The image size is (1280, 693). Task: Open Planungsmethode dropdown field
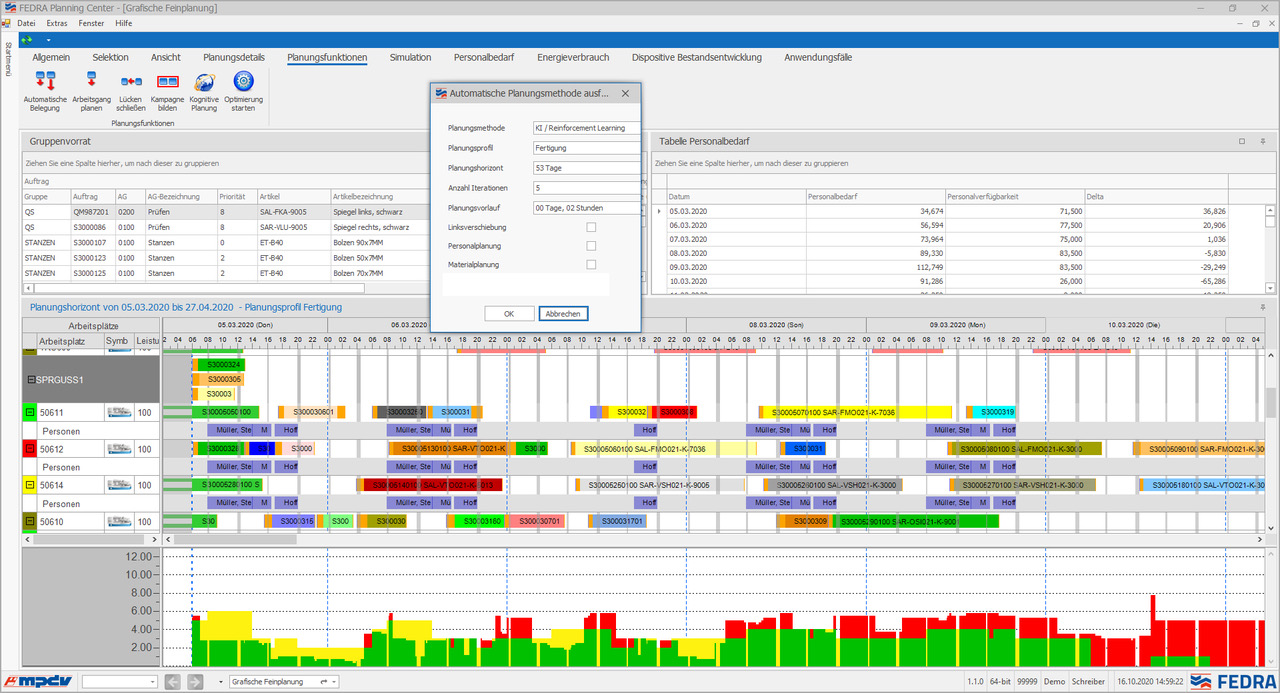(586, 128)
